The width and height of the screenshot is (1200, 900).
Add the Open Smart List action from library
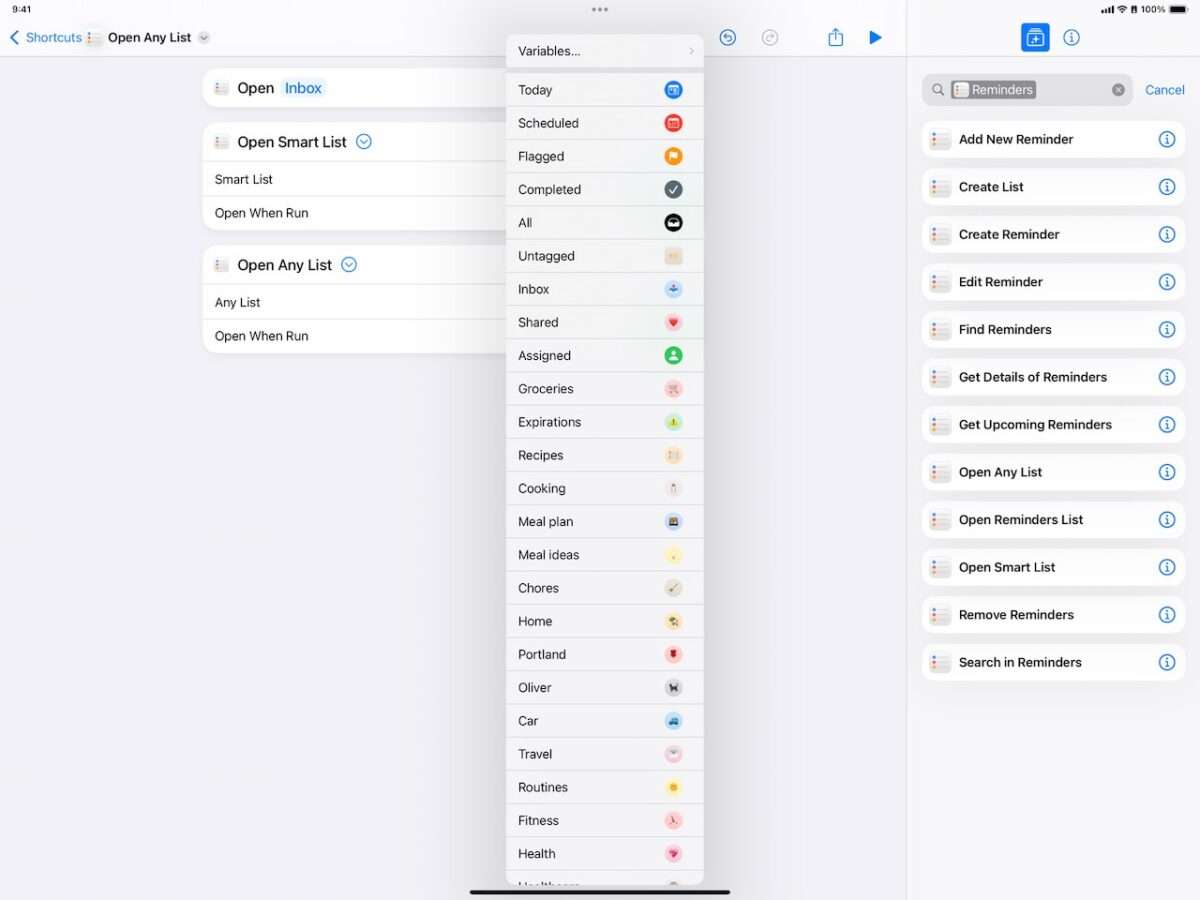click(1053, 567)
